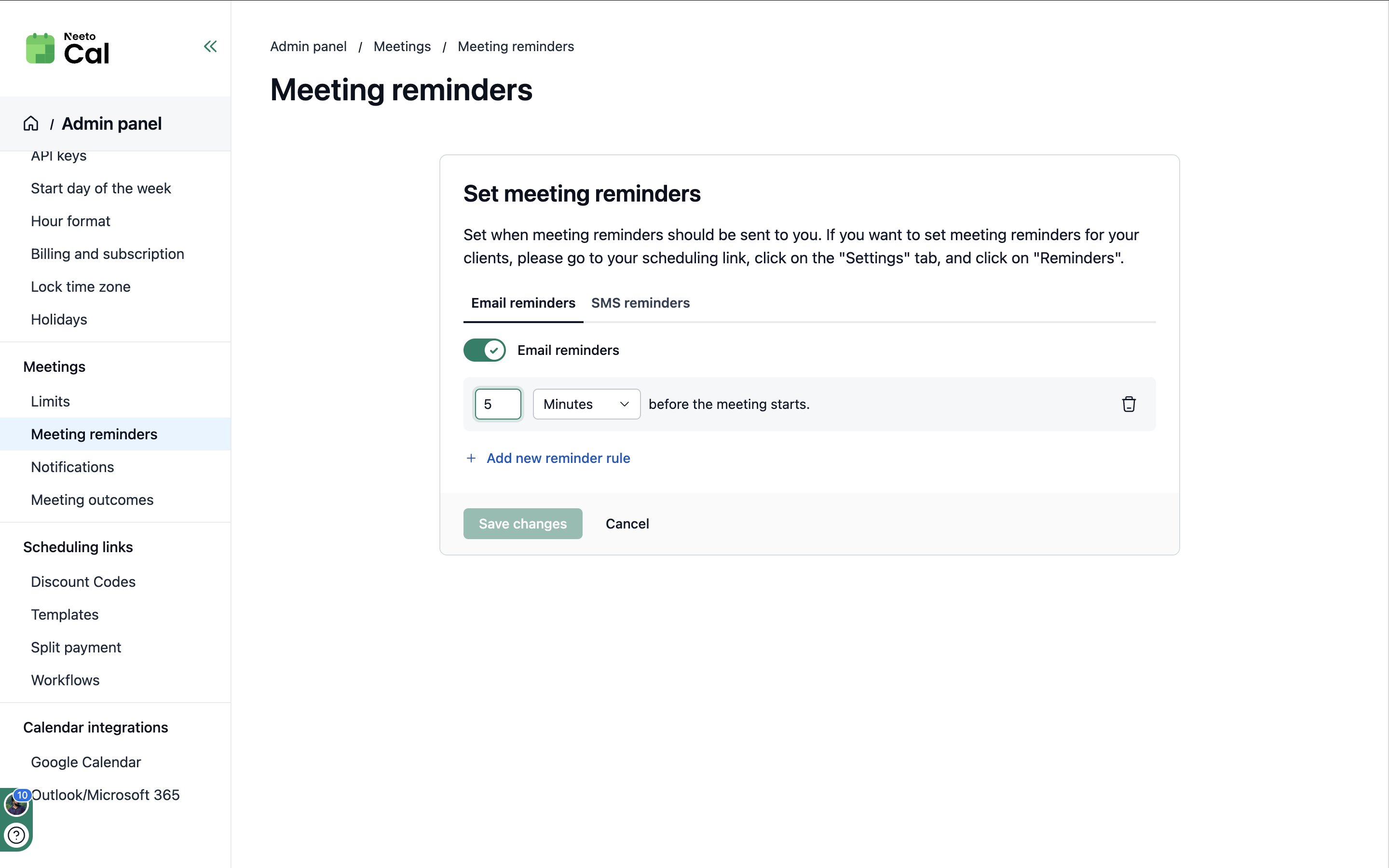Open Notifications in the sidebar
This screenshot has width=1389, height=868.
tap(72, 467)
